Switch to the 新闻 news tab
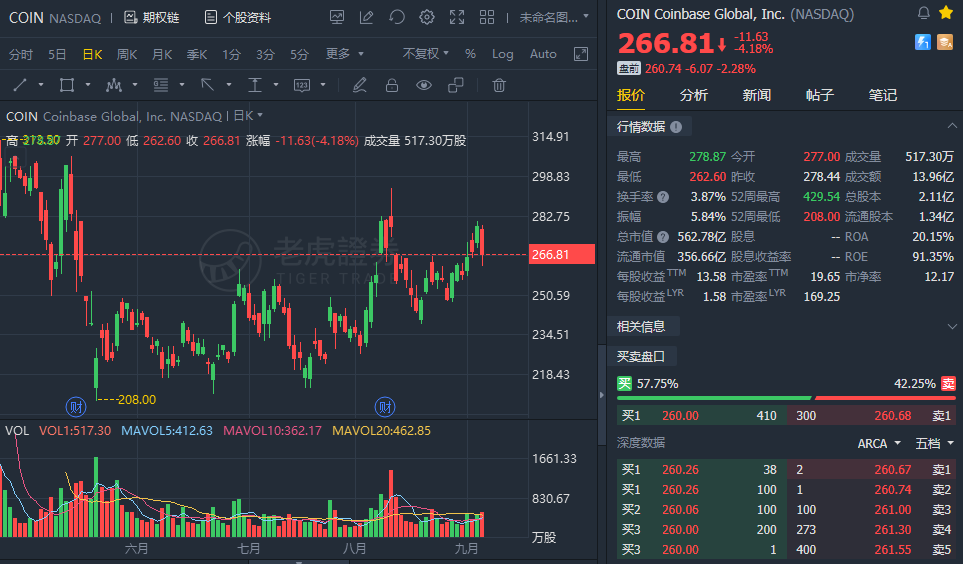Image resolution: width=963 pixels, height=564 pixels. point(757,95)
